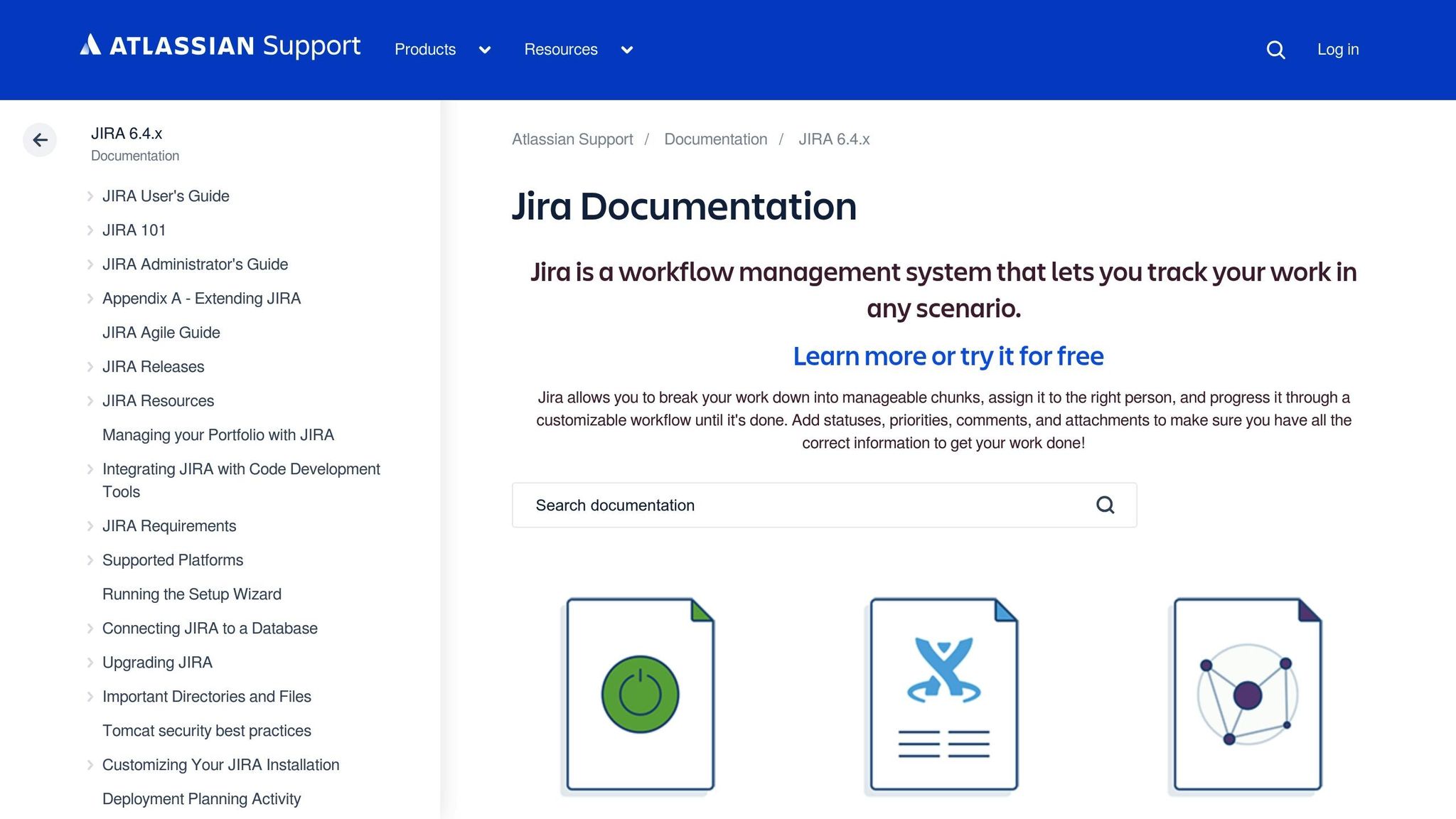Click the back arrow next to JIRA 6.4.x
The image size is (1456, 819).
[x=40, y=139]
